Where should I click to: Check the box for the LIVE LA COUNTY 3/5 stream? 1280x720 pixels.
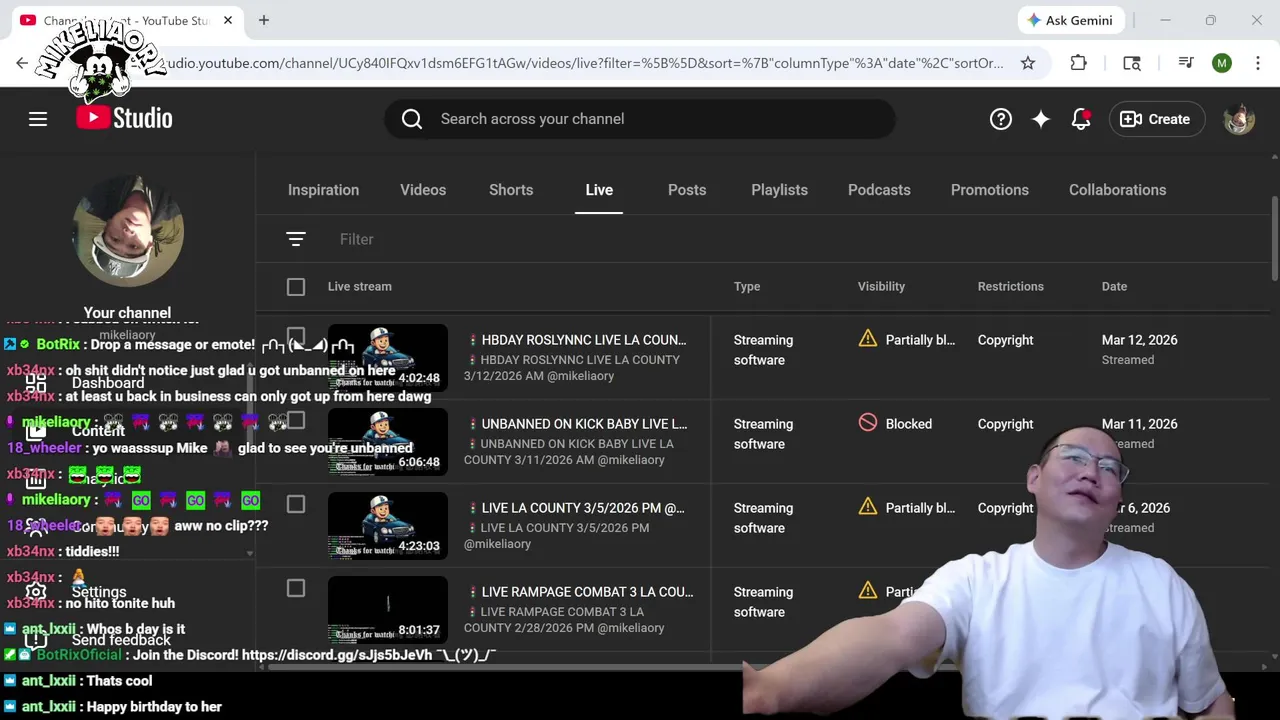pyautogui.click(x=296, y=504)
